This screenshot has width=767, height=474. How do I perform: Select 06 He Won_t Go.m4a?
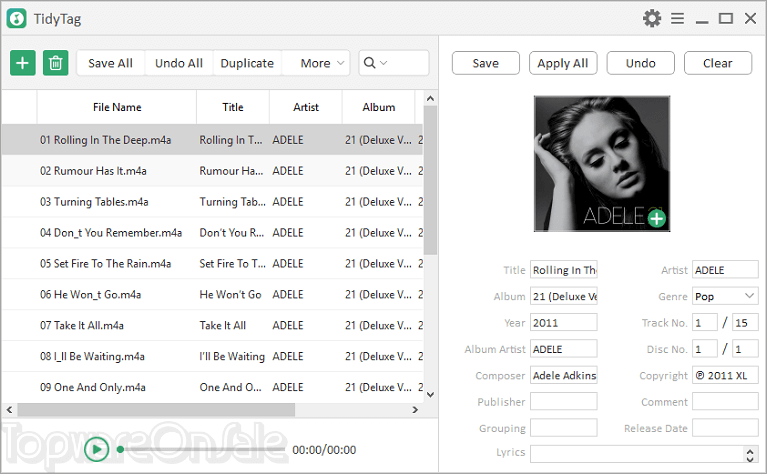[212, 294]
